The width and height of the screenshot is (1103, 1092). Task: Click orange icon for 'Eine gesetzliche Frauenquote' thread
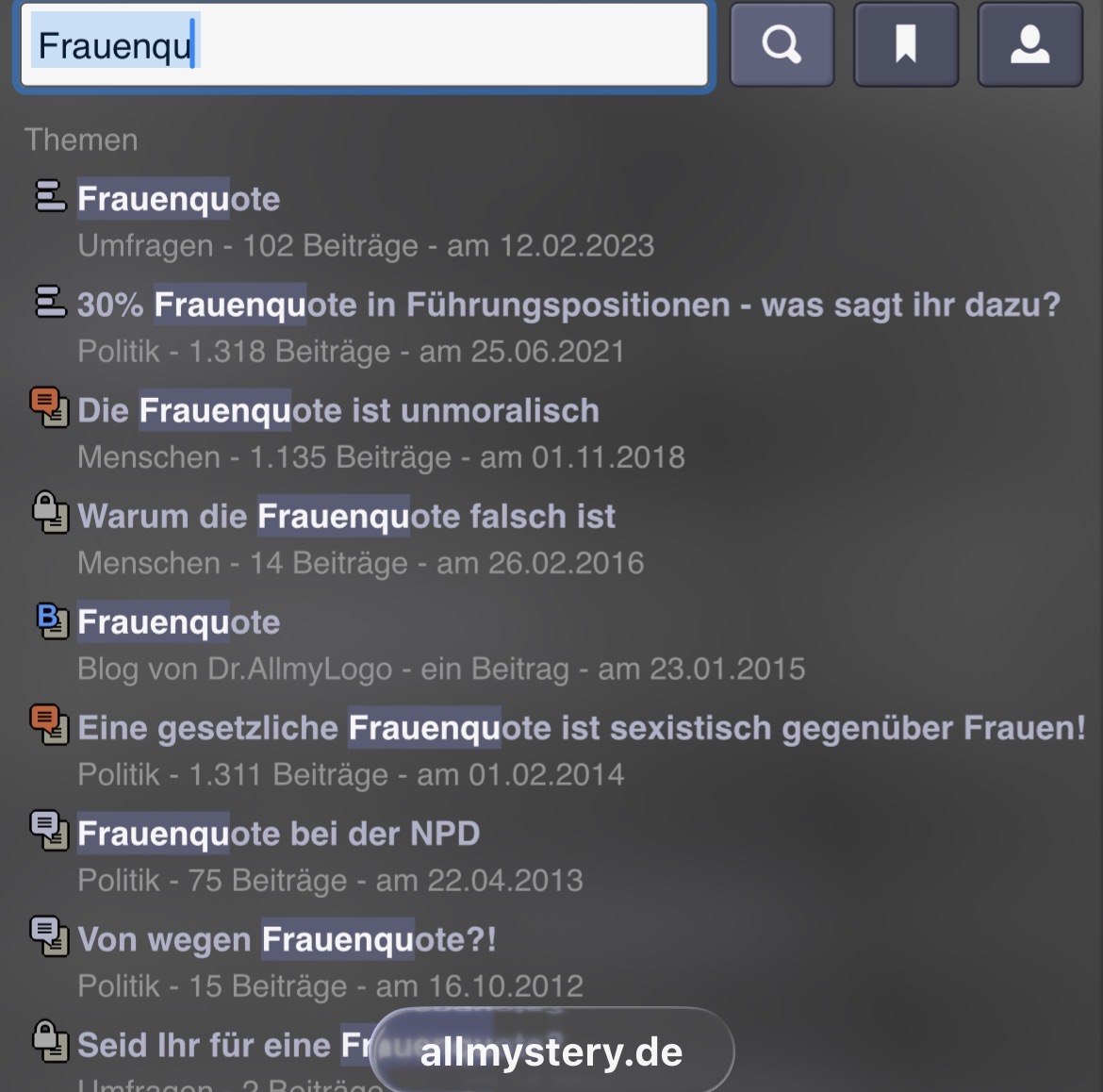(49, 724)
